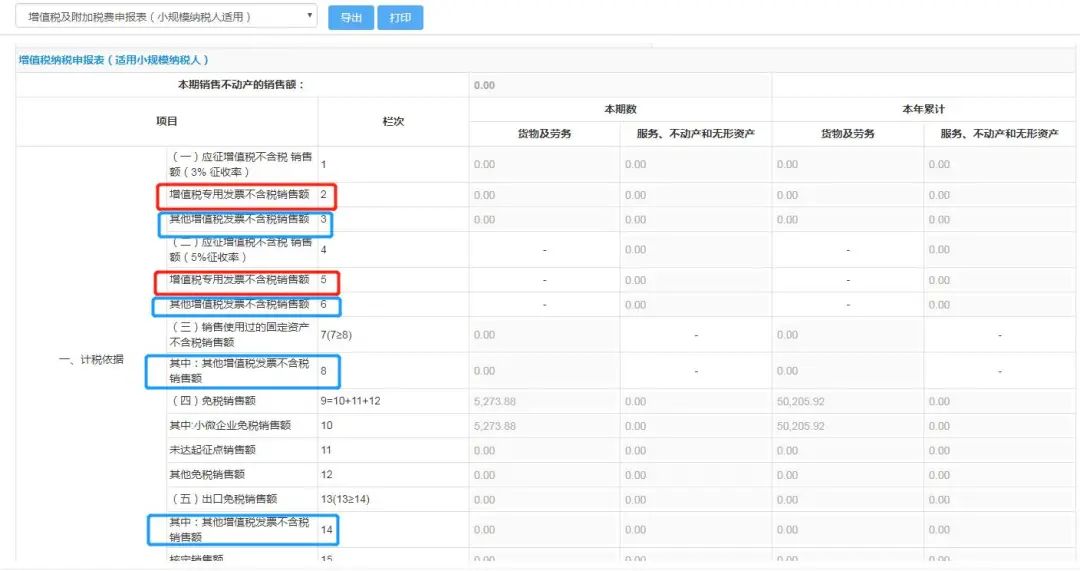1080x571 pixels.
Task: Select the 本年累计 header
Action: 924,109
